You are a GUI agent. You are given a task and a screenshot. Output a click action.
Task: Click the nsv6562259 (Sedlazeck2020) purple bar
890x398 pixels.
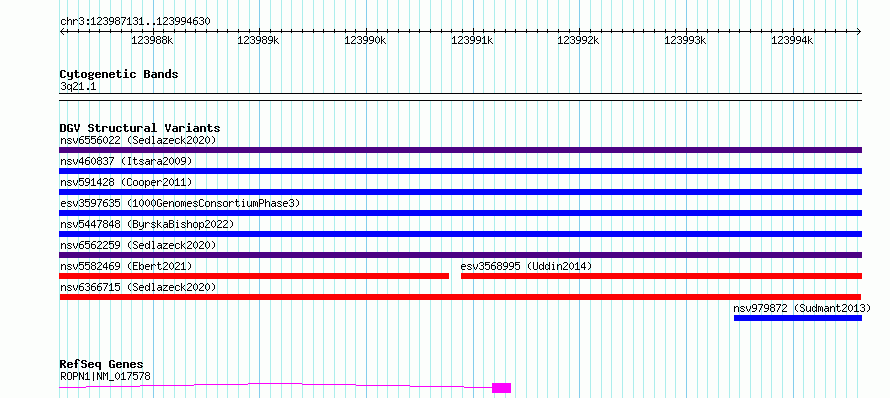click(x=460, y=255)
